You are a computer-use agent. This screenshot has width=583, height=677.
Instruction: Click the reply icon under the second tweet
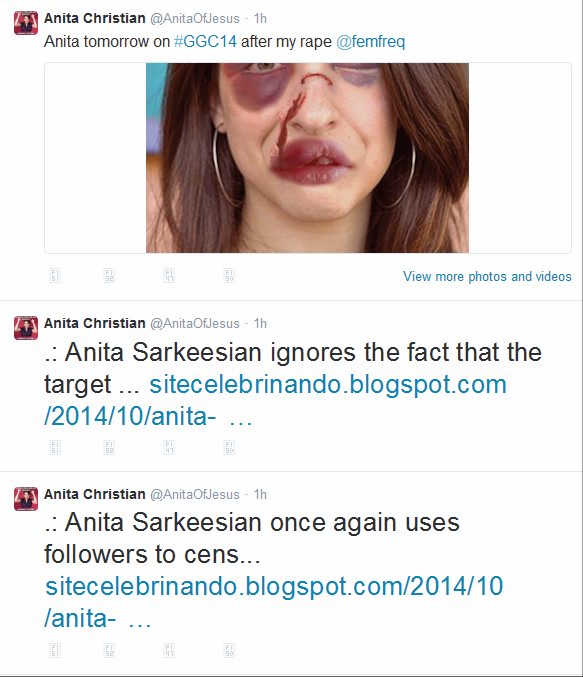point(55,447)
